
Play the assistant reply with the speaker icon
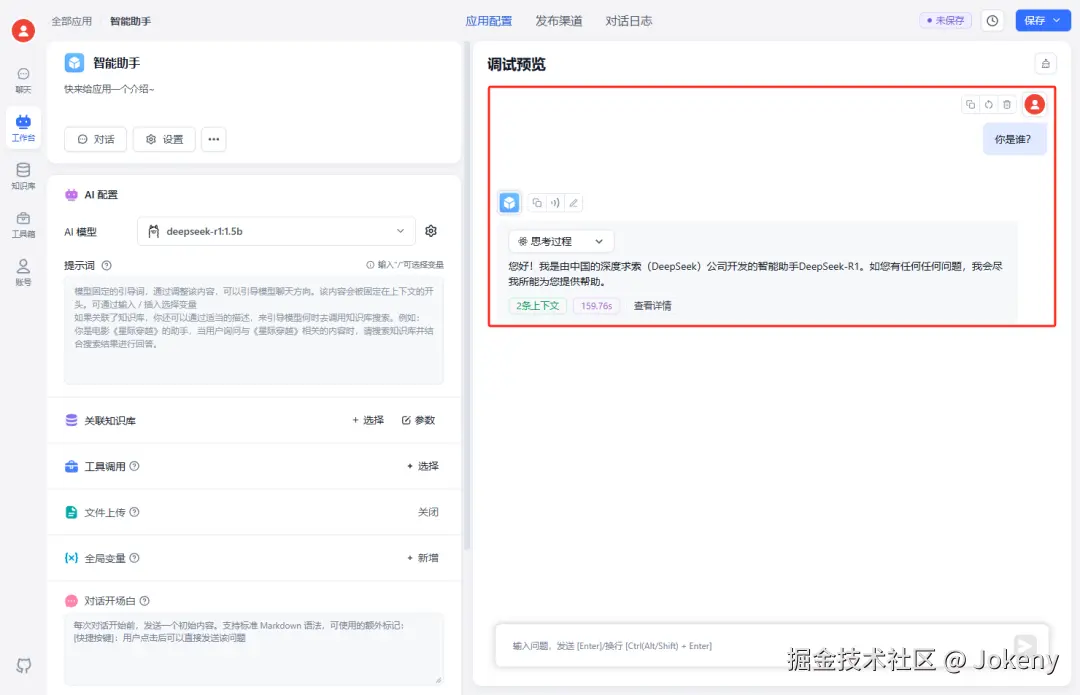click(554, 203)
